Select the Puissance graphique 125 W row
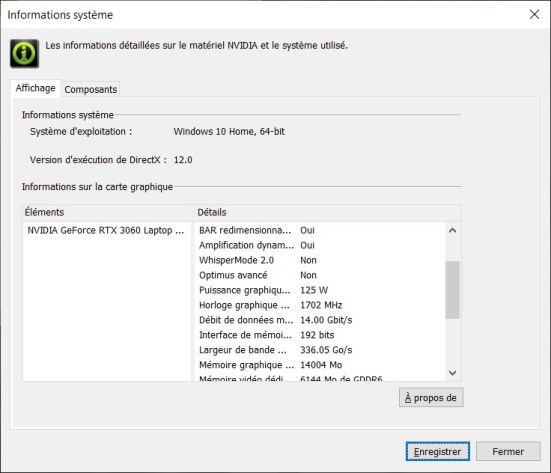Image resolution: width=551 pixels, height=473 pixels. (x=320, y=290)
